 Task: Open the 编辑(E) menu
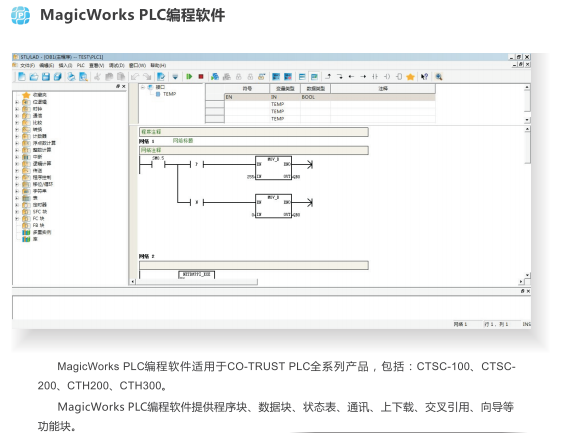[47, 65]
